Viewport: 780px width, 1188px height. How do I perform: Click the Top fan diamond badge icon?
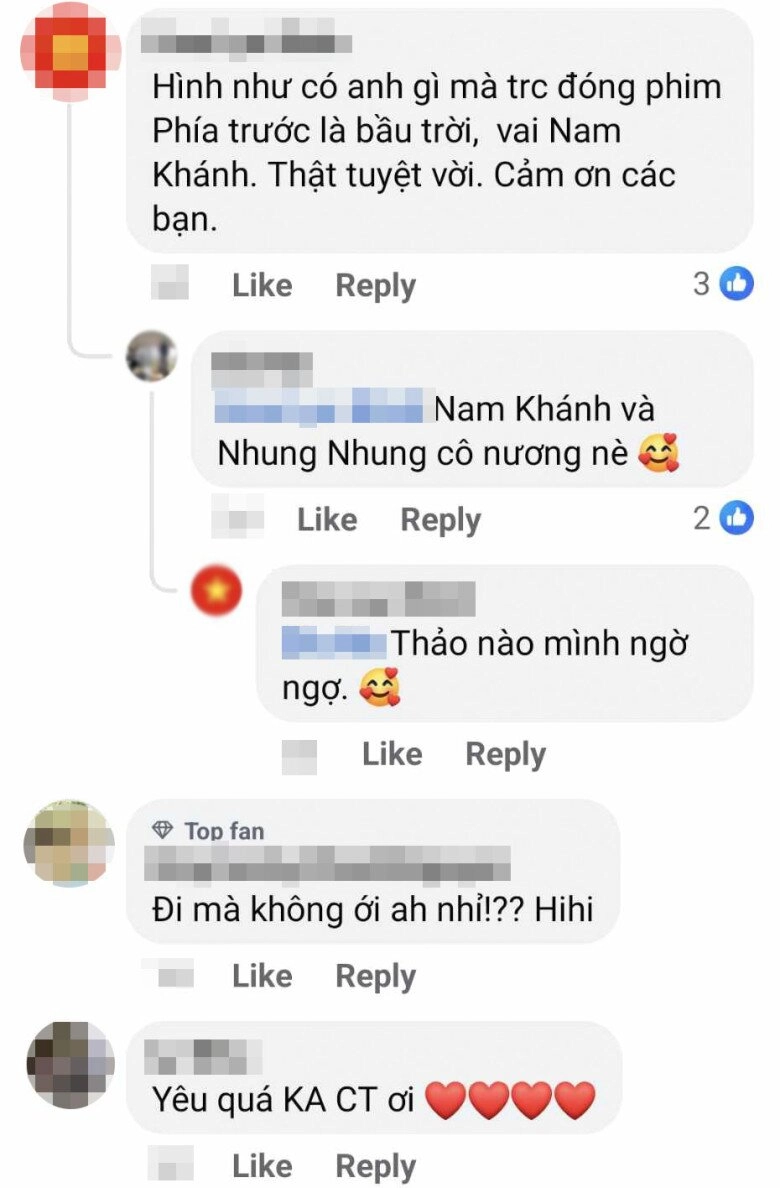coord(163,830)
